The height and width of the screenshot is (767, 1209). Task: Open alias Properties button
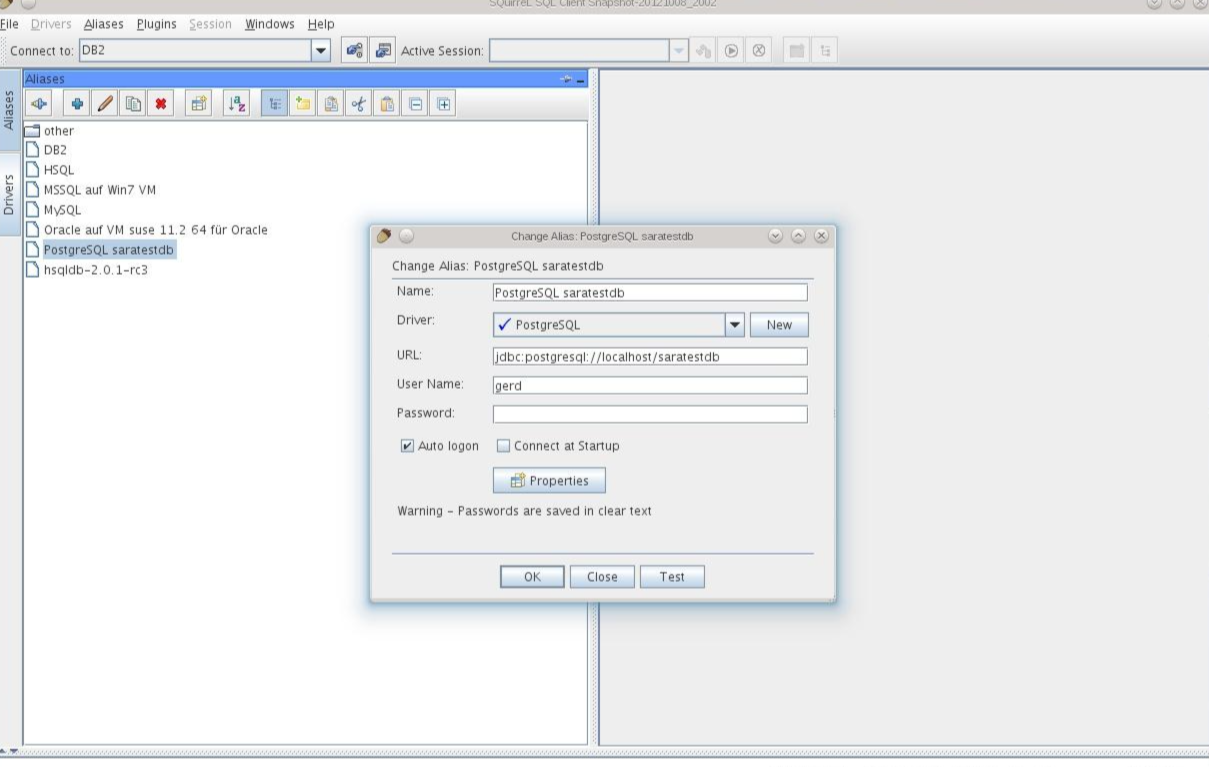click(549, 481)
